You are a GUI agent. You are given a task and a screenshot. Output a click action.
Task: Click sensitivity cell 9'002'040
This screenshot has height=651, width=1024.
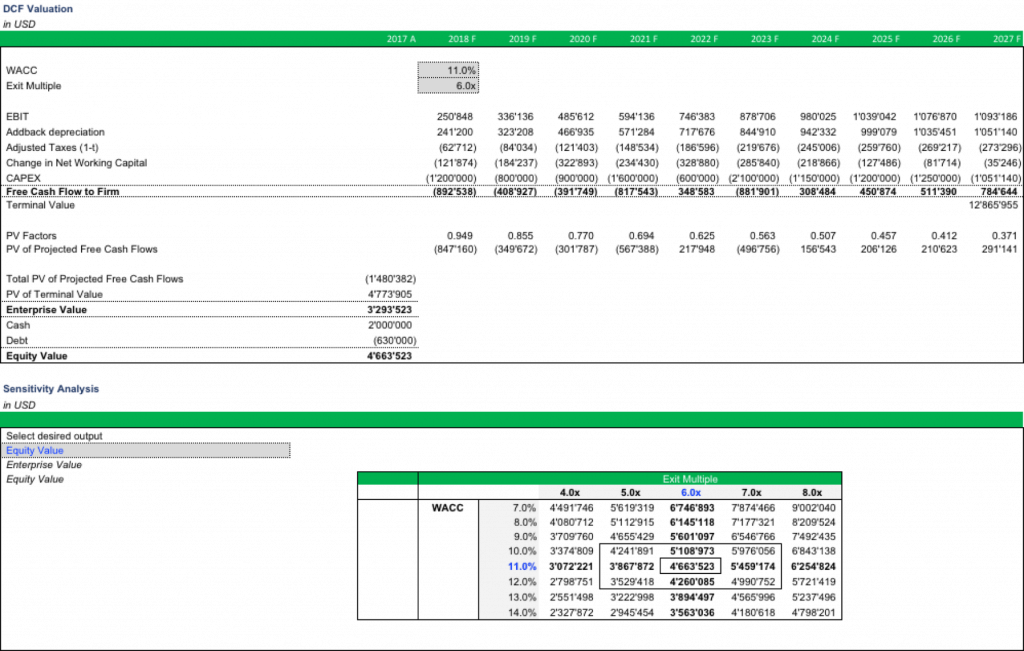(813, 508)
